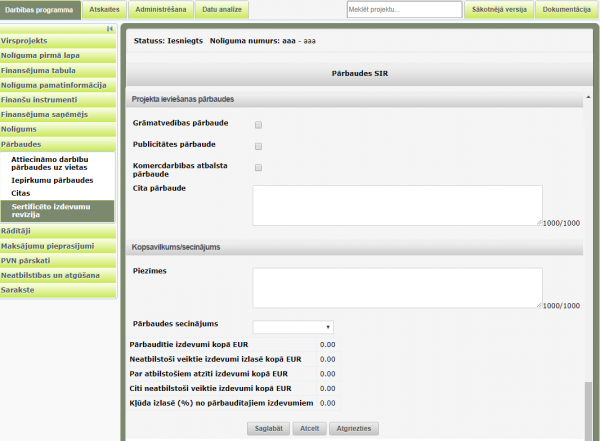Open the Pārbaudes secinājums dropdown
Image resolution: width=600 pixels, height=441 pixels.
click(293, 327)
